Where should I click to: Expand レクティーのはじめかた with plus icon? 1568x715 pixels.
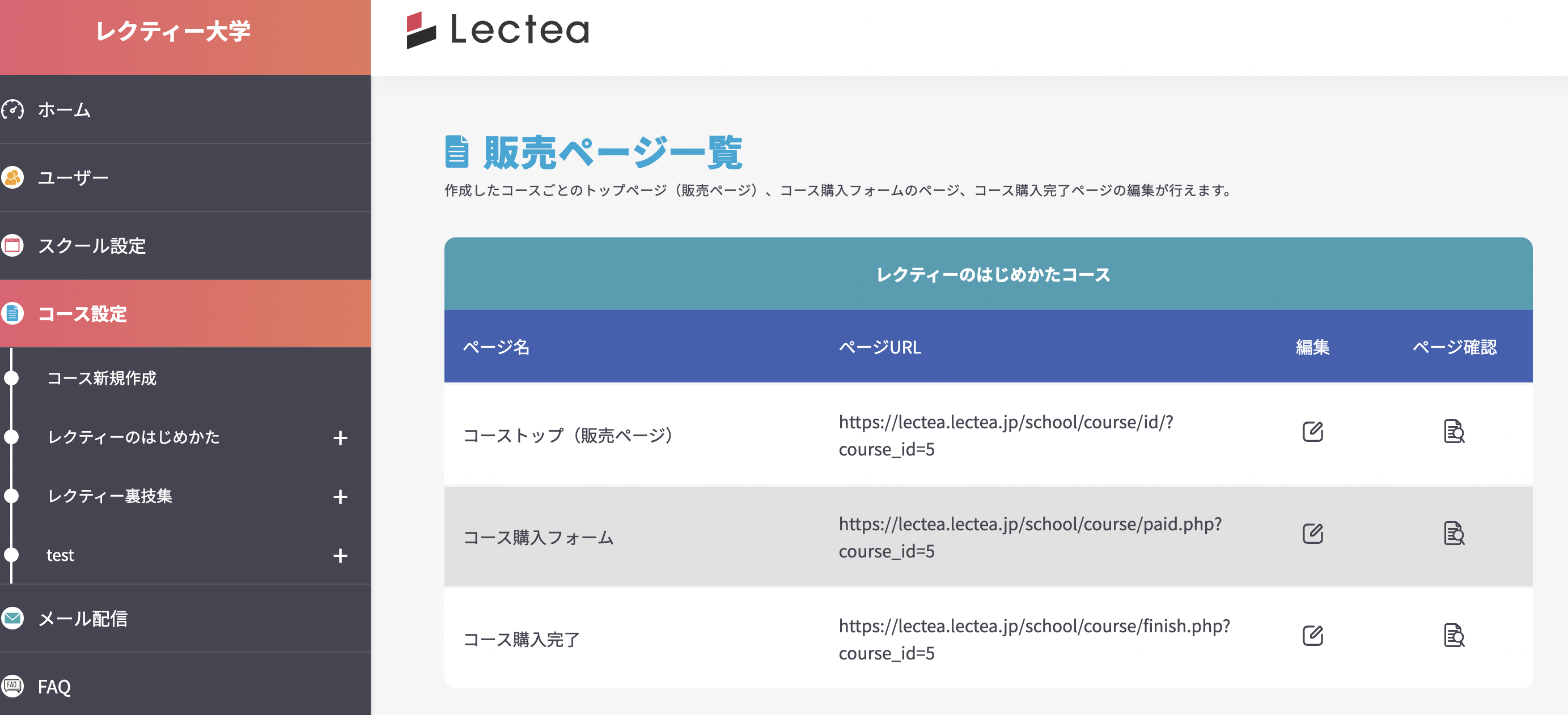[340, 437]
